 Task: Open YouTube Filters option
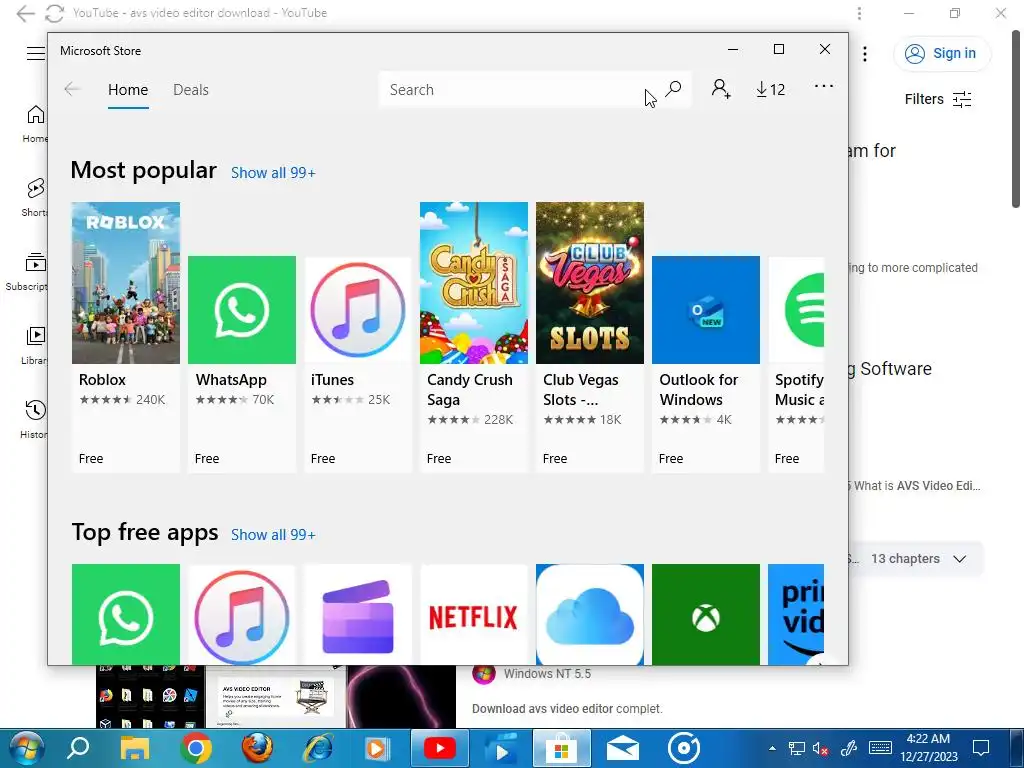[938, 99]
